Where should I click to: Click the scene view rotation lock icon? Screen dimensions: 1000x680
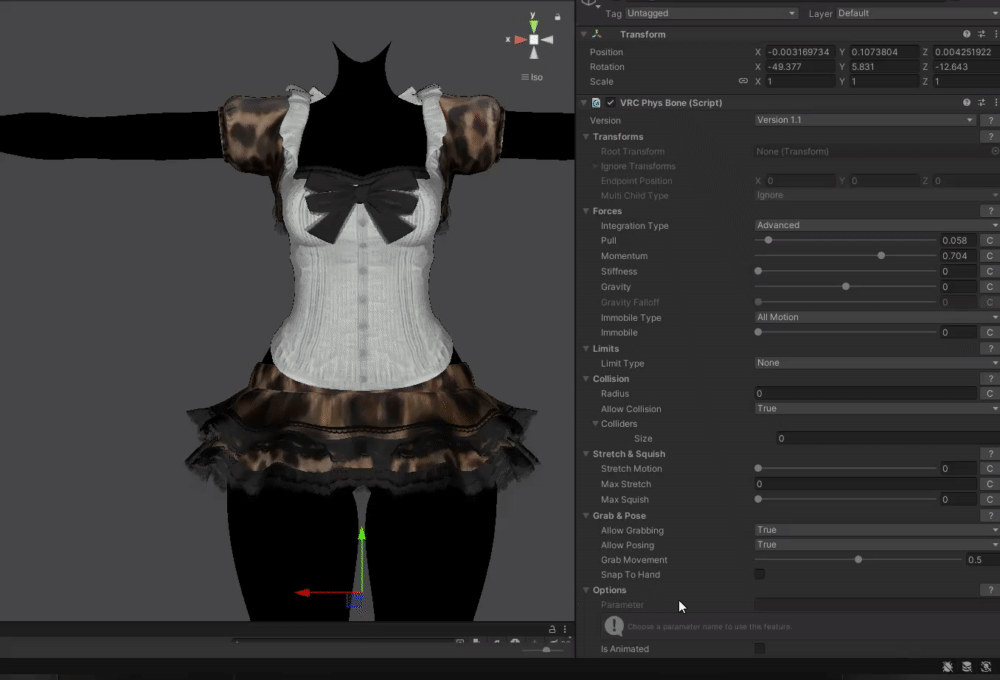click(557, 16)
